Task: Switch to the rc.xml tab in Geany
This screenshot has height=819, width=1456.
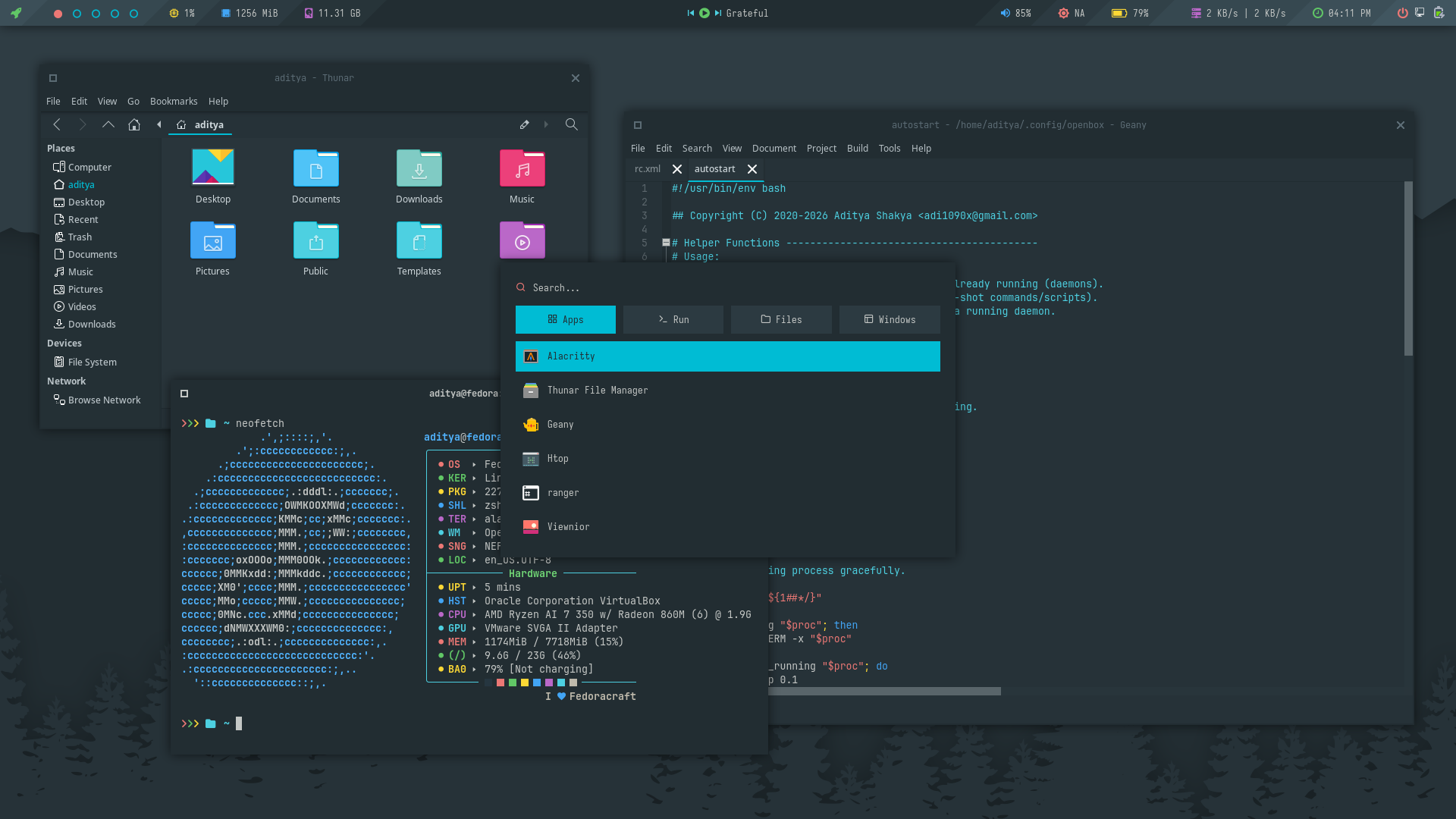Action: [x=648, y=169]
